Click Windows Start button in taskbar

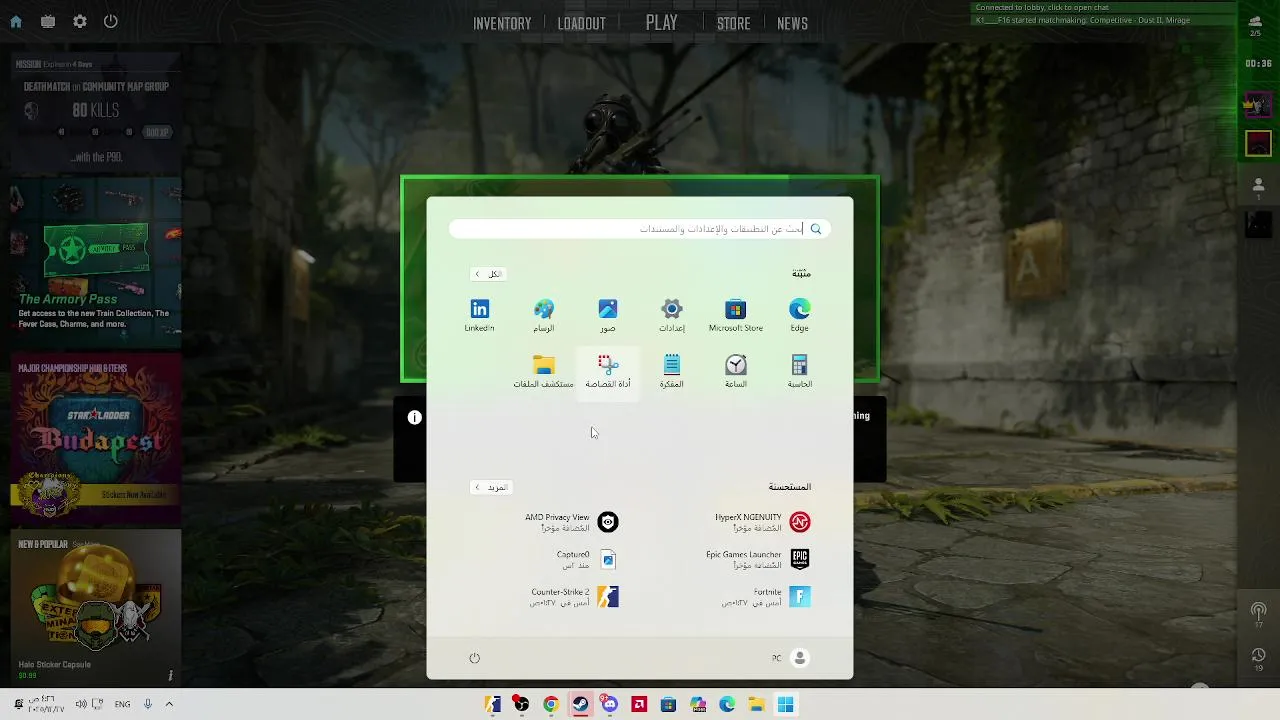pyautogui.click(x=786, y=705)
